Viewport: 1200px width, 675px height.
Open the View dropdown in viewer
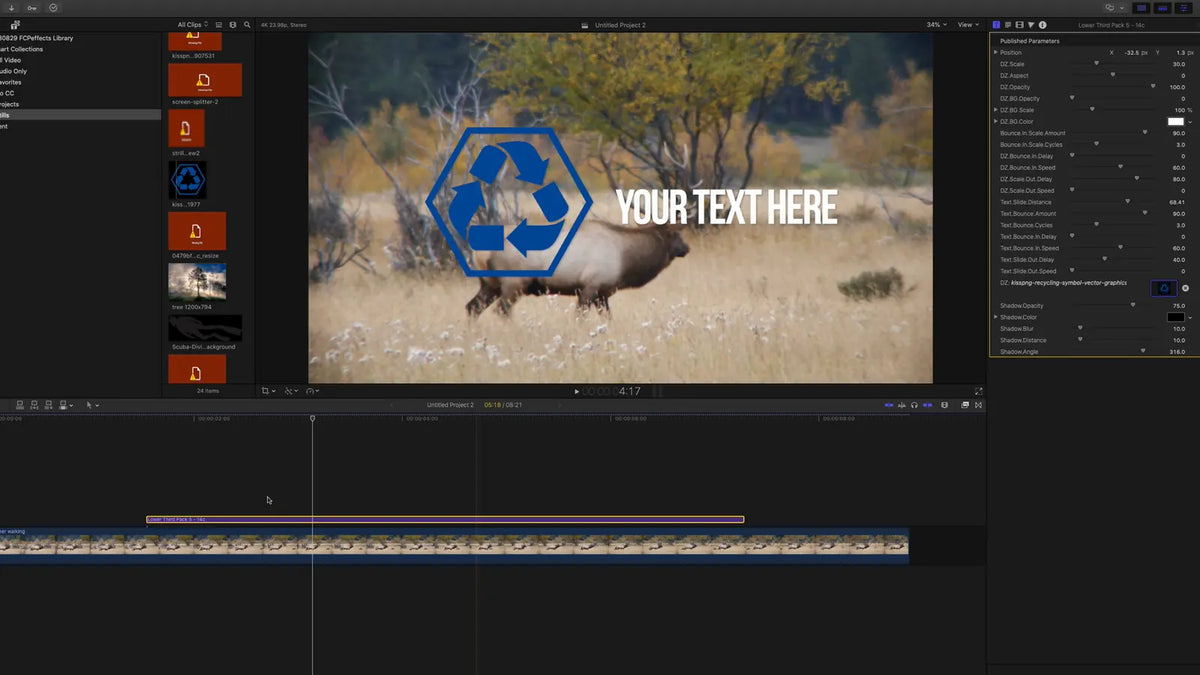pos(967,24)
